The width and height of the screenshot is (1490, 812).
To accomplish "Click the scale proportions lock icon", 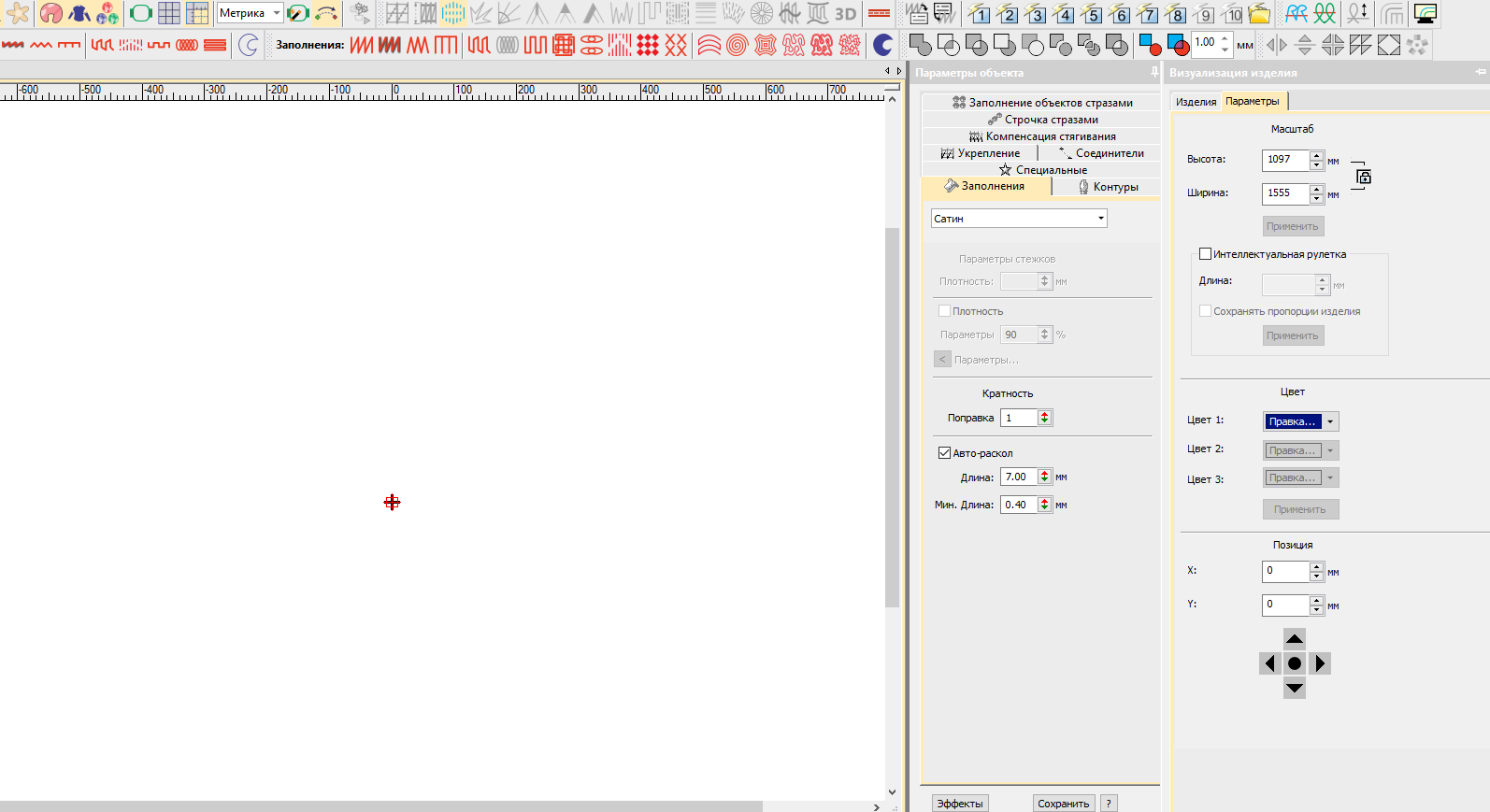I will pyautogui.click(x=1364, y=177).
